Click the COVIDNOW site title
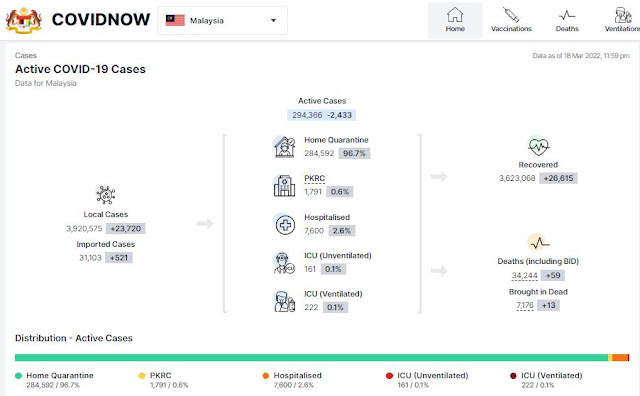 pos(101,20)
